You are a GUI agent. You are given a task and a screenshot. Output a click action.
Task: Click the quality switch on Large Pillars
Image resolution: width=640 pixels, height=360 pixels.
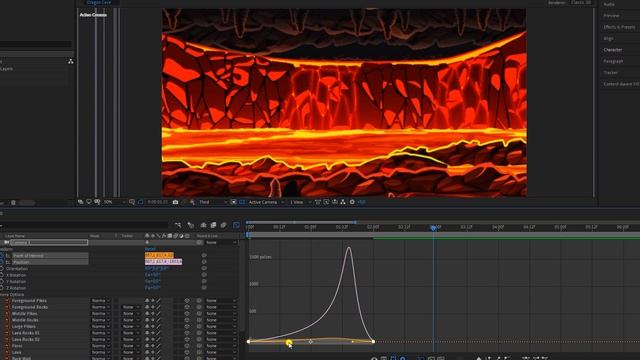158,327
